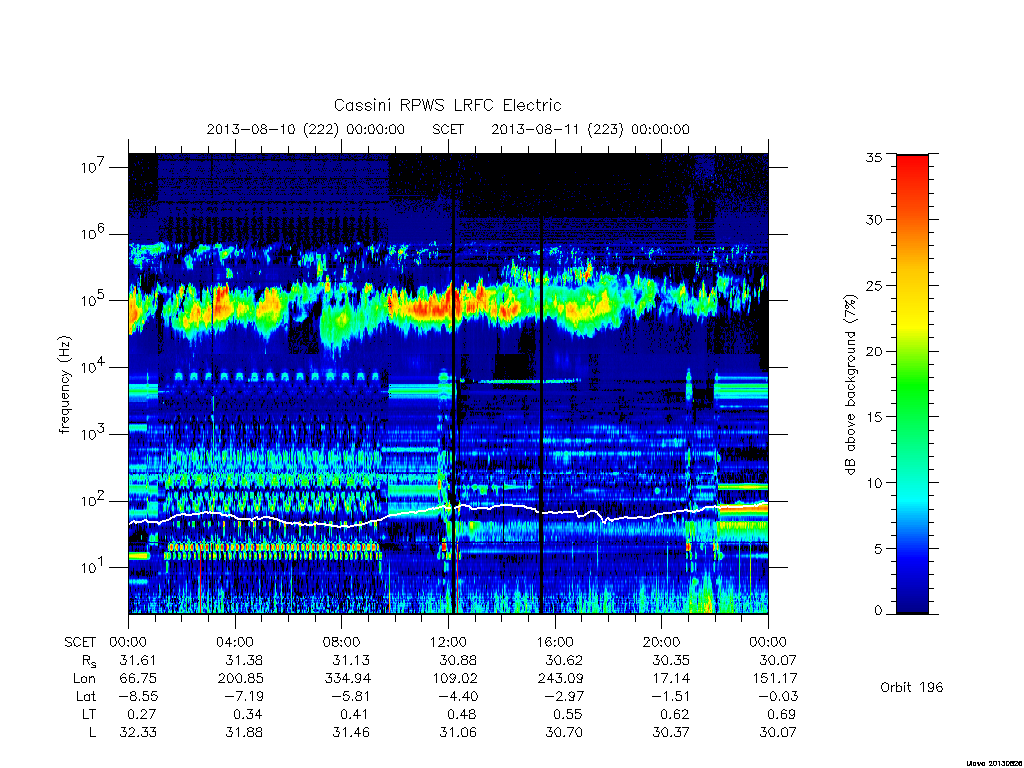1024x768 pixels.
Task: Click the L value '30.37'
Action: [x=671, y=733]
